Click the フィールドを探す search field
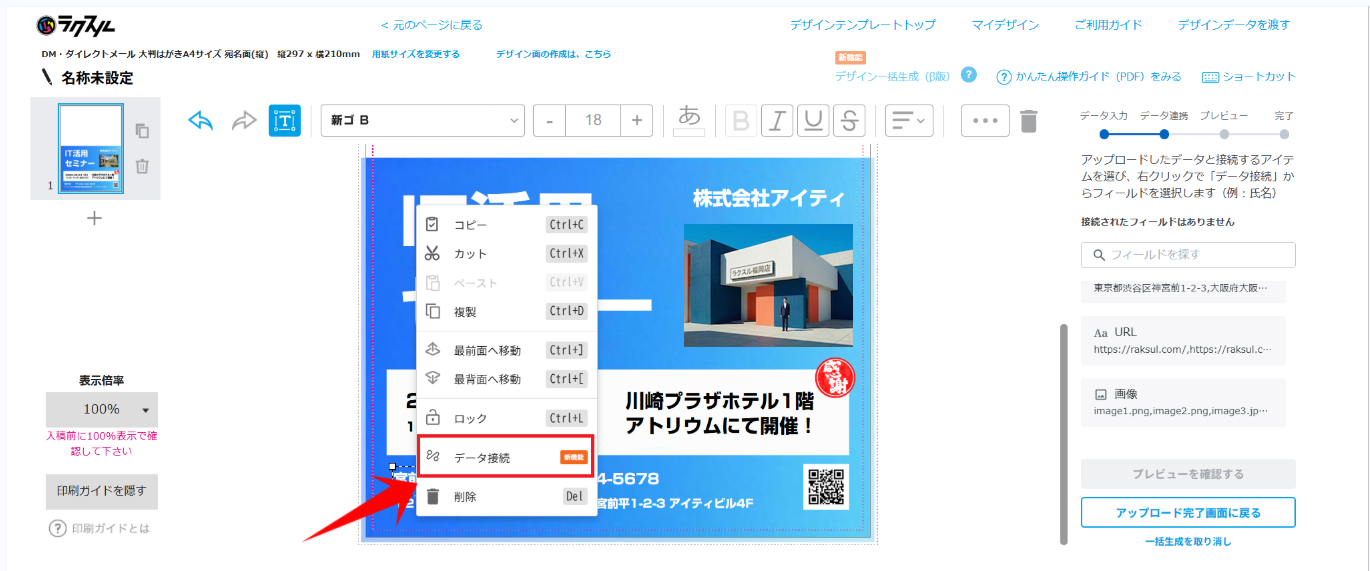 [x=1188, y=255]
